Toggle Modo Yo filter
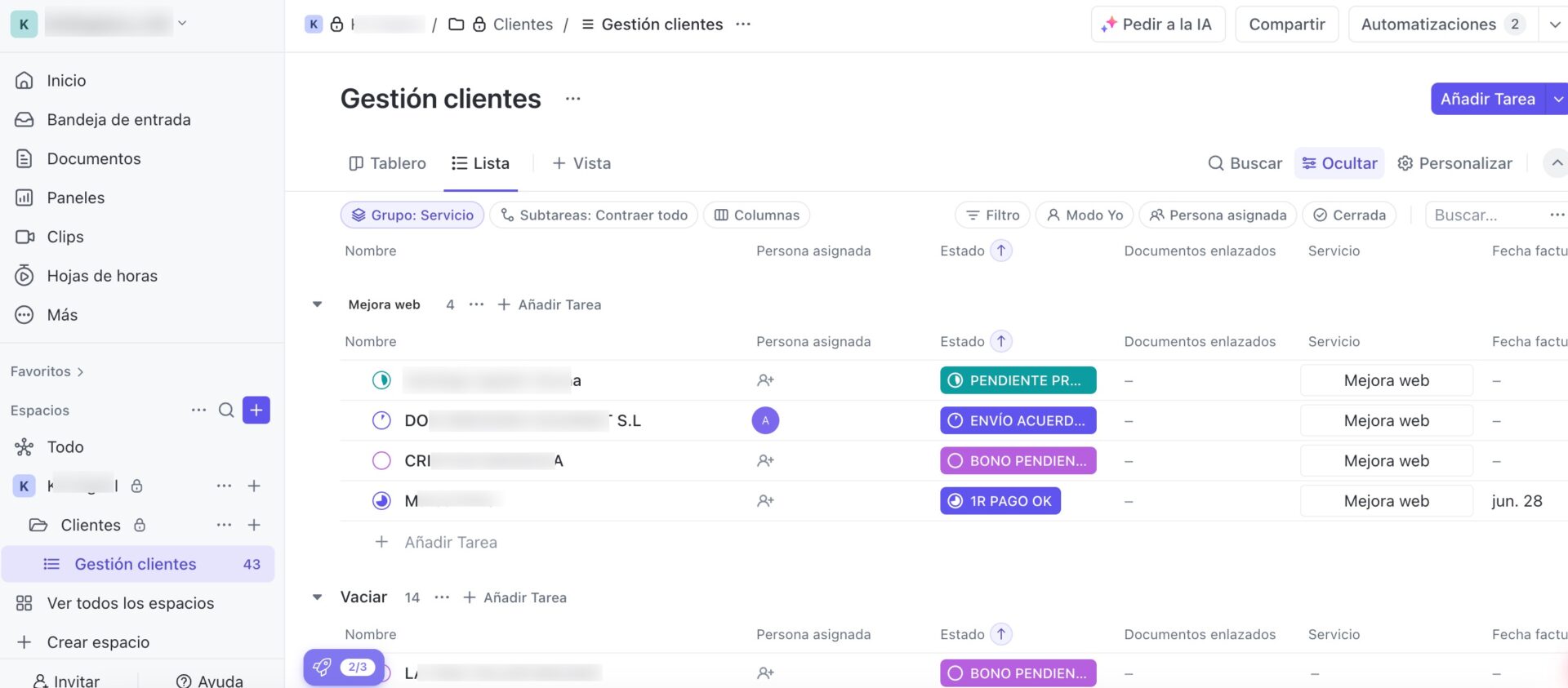The image size is (1568, 688). click(1085, 215)
